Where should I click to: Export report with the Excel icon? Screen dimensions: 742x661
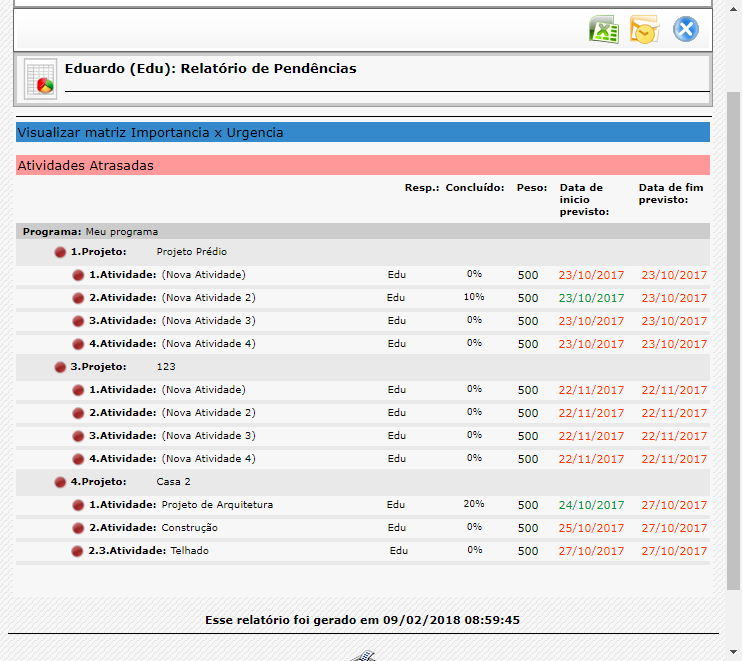pyautogui.click(x=604, y=29)
